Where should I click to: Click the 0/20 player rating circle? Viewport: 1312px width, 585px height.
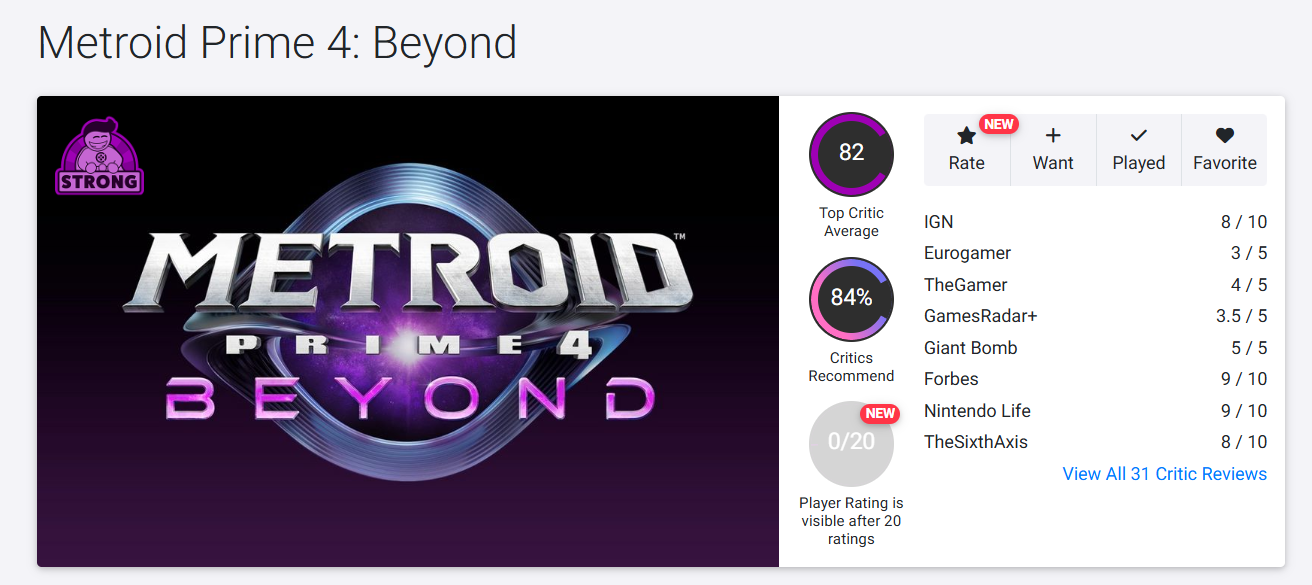point(851,442)
